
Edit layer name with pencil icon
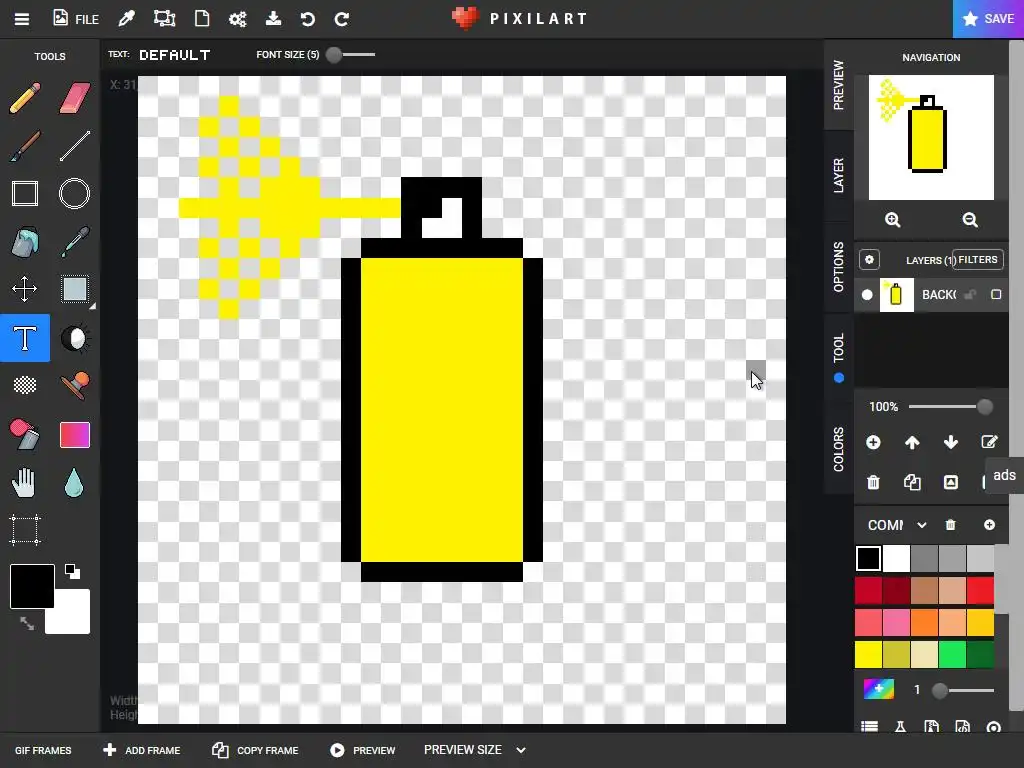coord(989,443)
